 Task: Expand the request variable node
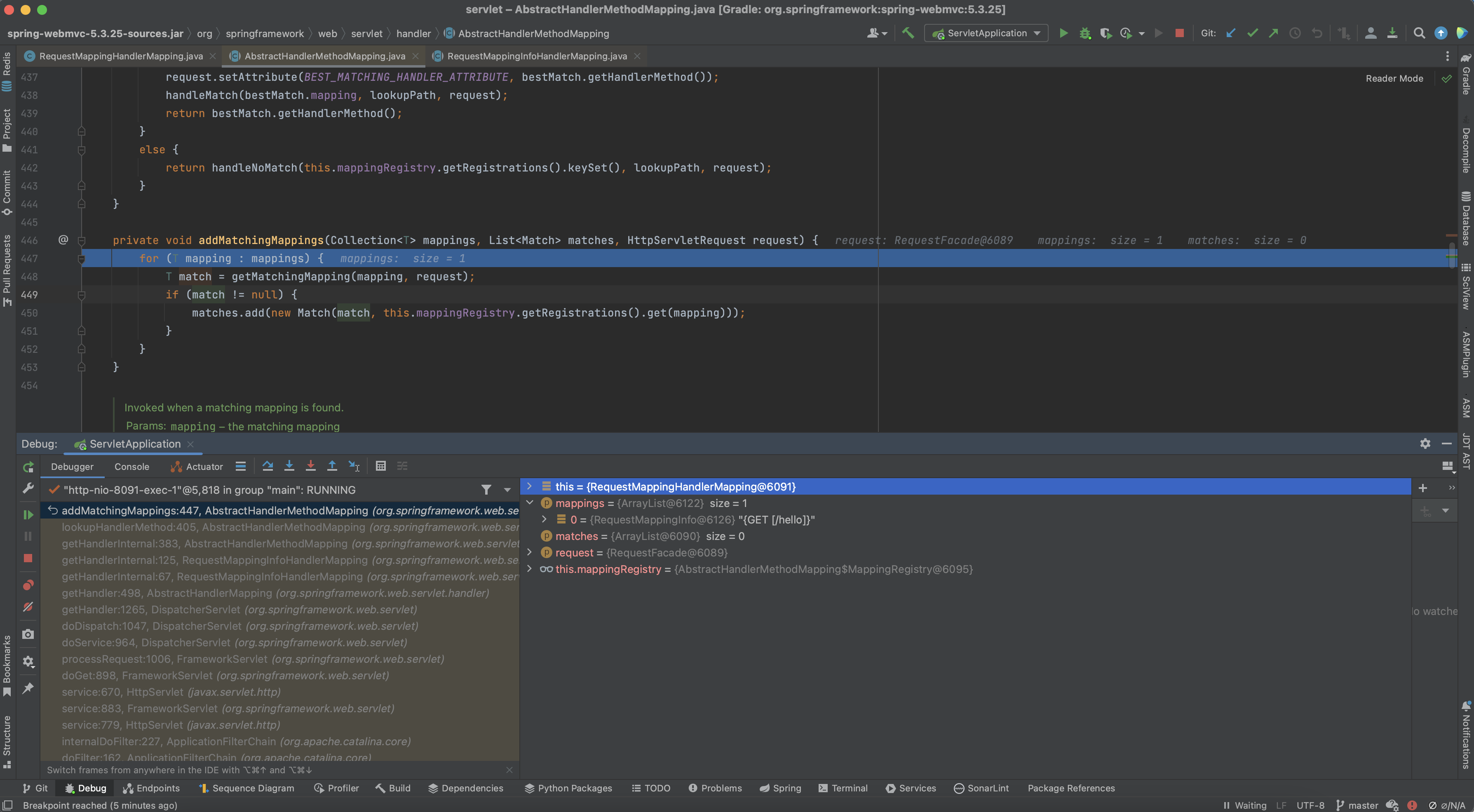529,552
